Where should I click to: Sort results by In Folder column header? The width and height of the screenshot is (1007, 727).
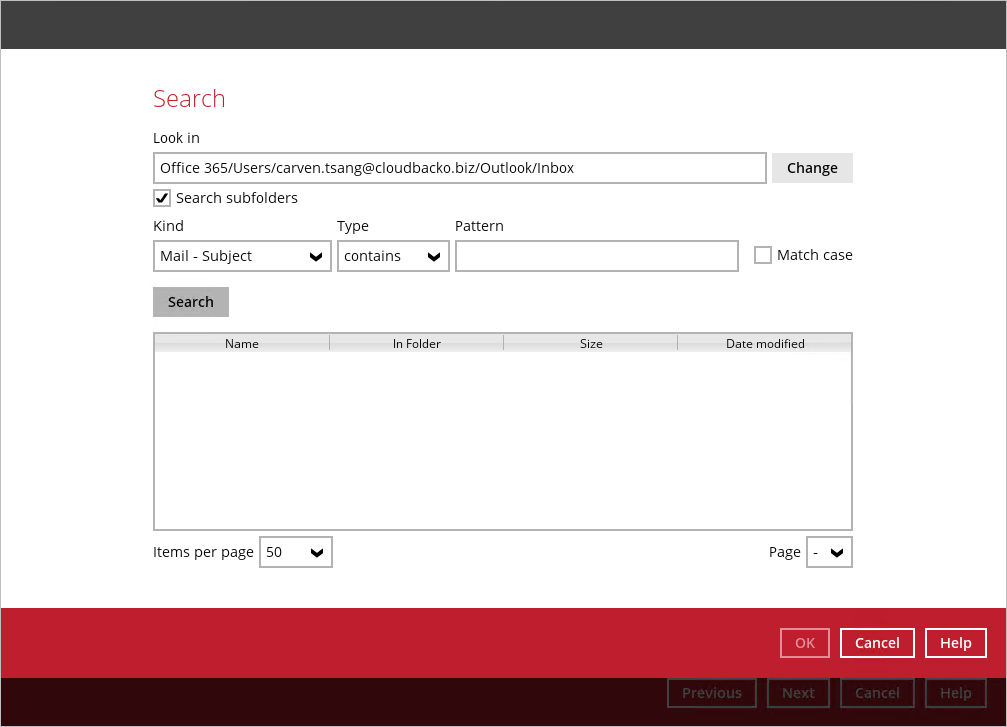coord(417,344)
